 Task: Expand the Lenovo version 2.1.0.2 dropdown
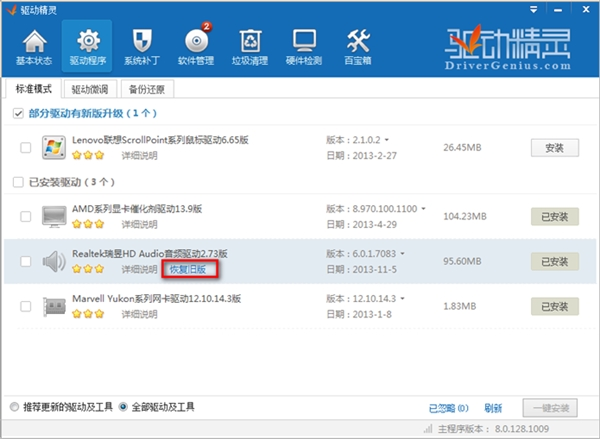(388, 140)
